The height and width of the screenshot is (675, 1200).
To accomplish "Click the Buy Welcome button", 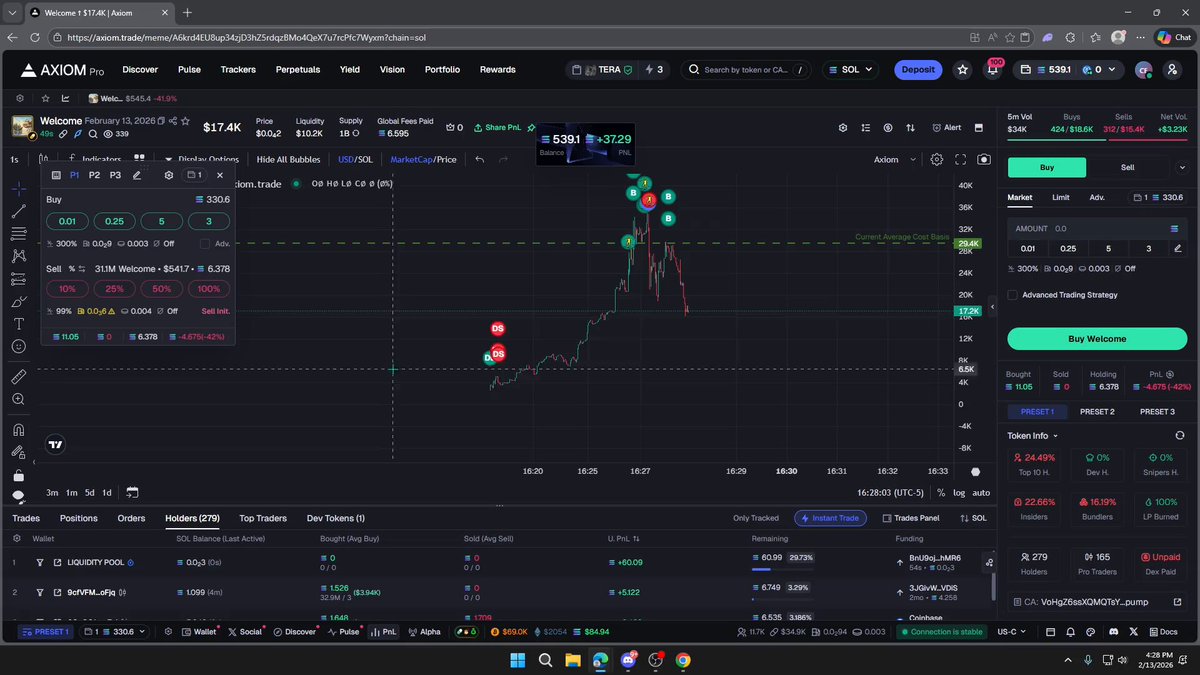I will 1097,339.
